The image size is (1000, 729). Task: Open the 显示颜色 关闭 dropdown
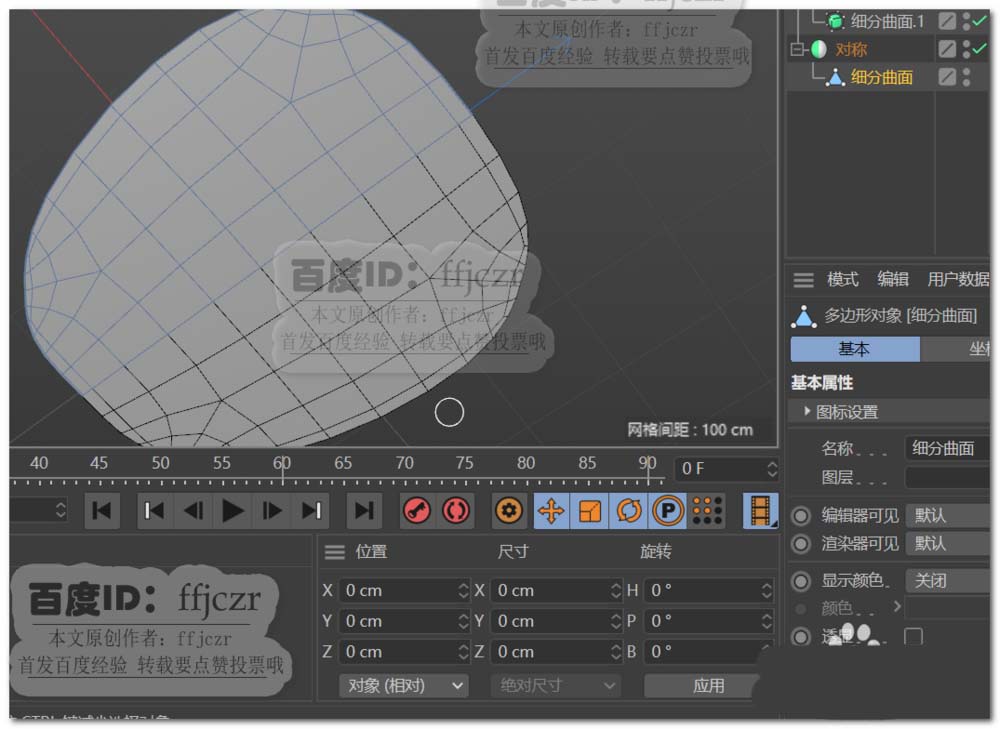(x=948, y=581)
